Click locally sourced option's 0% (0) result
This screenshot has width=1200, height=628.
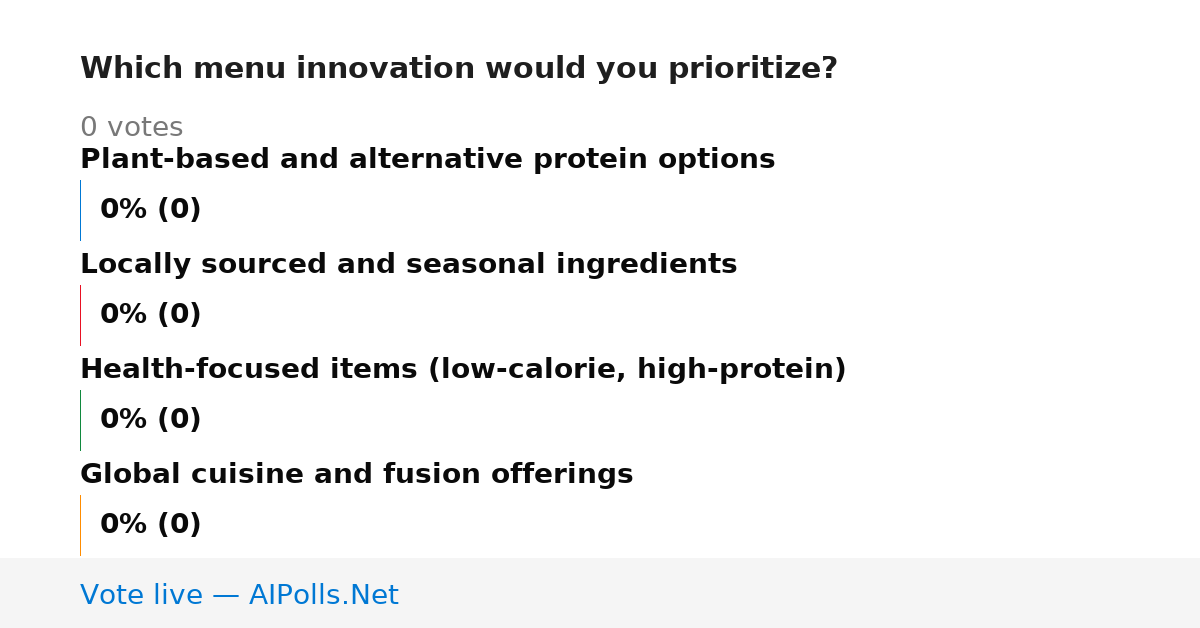tap(151, 315)
